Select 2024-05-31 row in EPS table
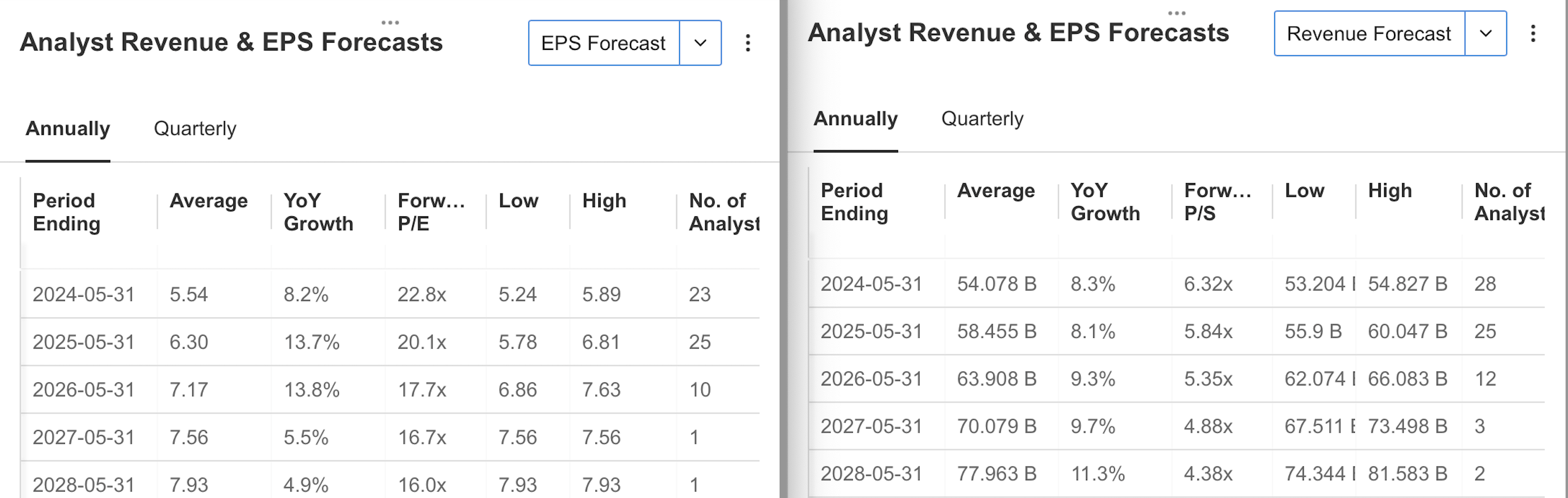The image size is (1568, 498). click(390, 294)
